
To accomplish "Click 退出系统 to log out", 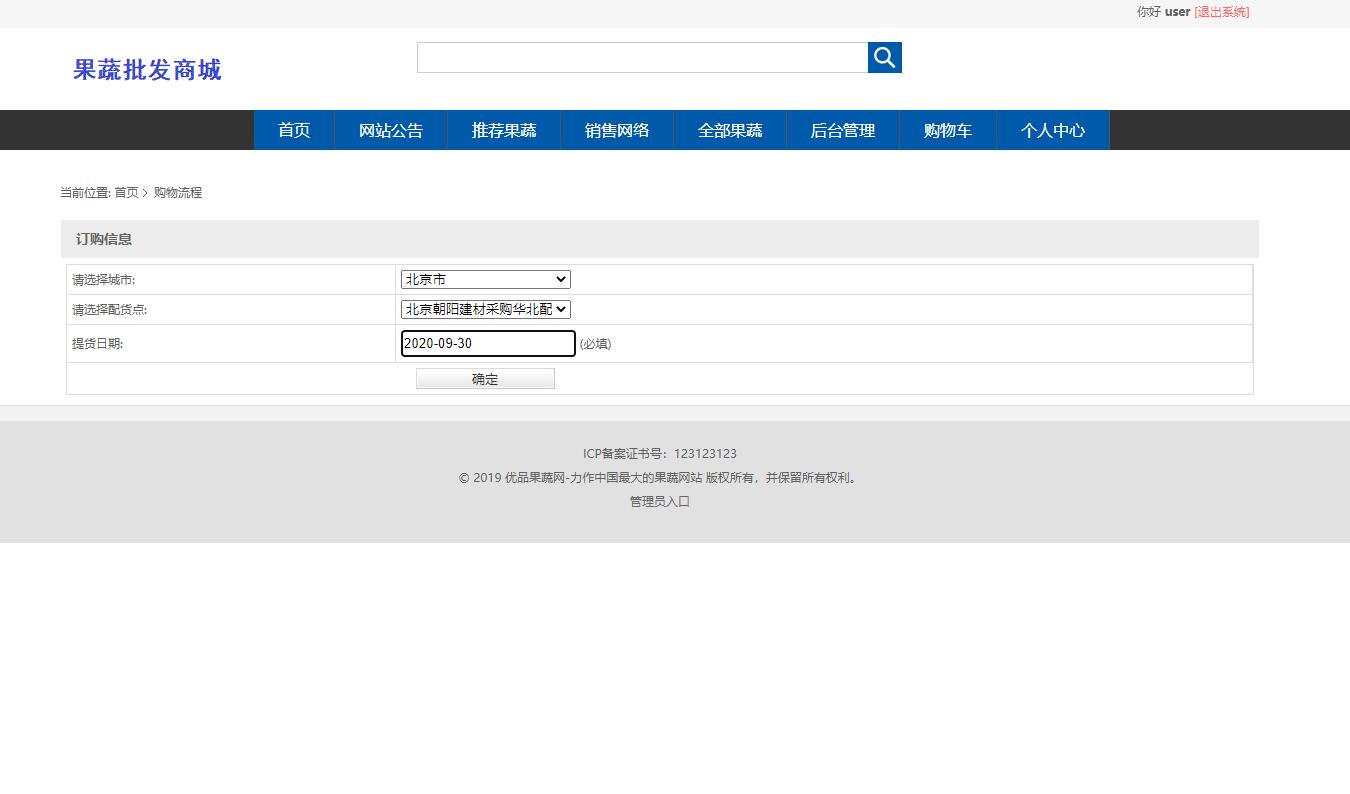I will coord(1221,11).
